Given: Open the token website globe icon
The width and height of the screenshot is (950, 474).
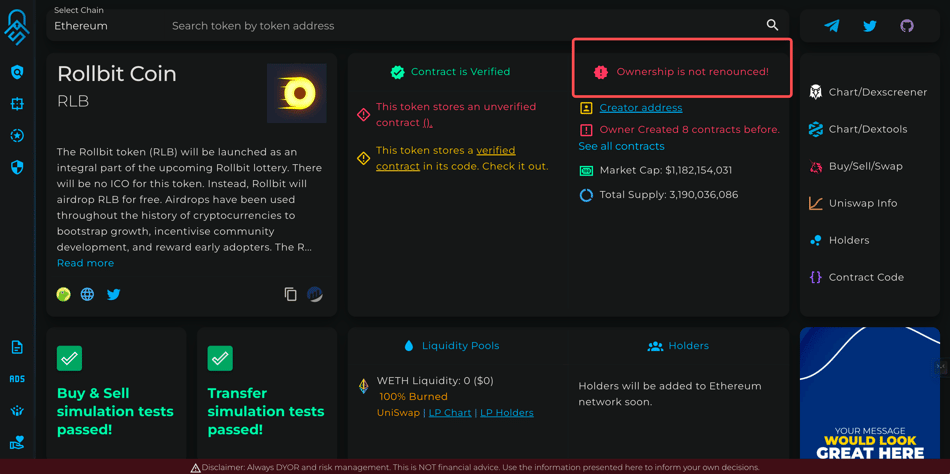Looking at the screenshot, I should click(87, 295).
